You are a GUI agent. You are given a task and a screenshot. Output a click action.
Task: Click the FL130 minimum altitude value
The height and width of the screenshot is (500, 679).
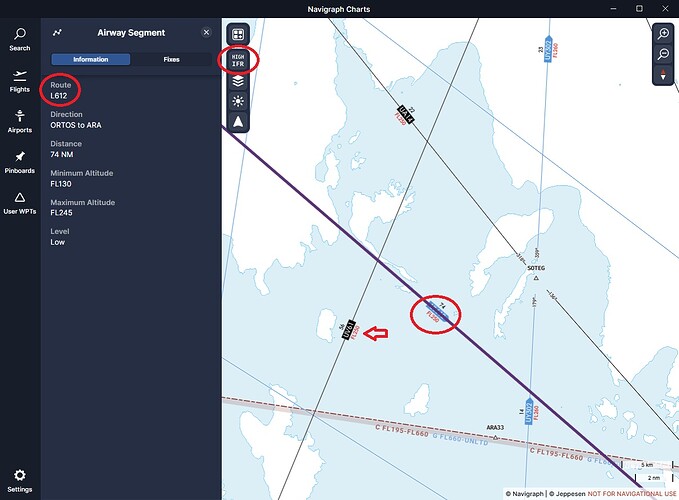tap(61, 184)
